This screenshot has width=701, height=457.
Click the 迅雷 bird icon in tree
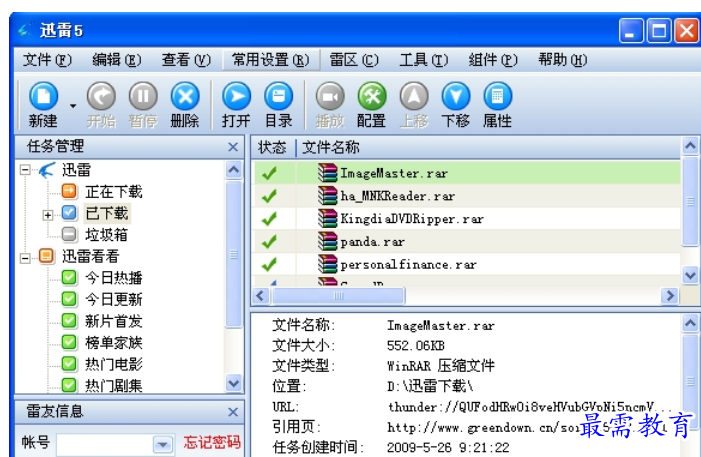click(x=47, y=170)
